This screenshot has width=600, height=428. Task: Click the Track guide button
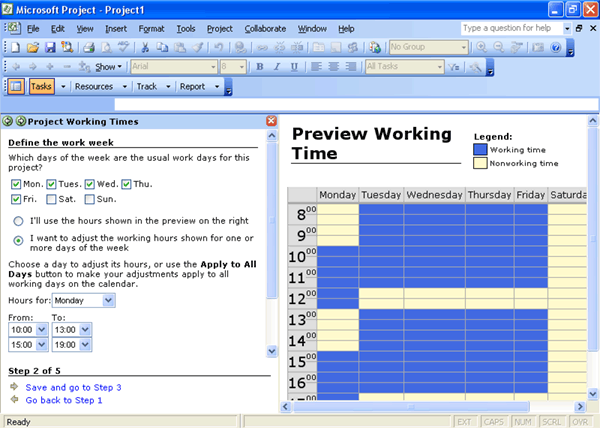[147, 86]
